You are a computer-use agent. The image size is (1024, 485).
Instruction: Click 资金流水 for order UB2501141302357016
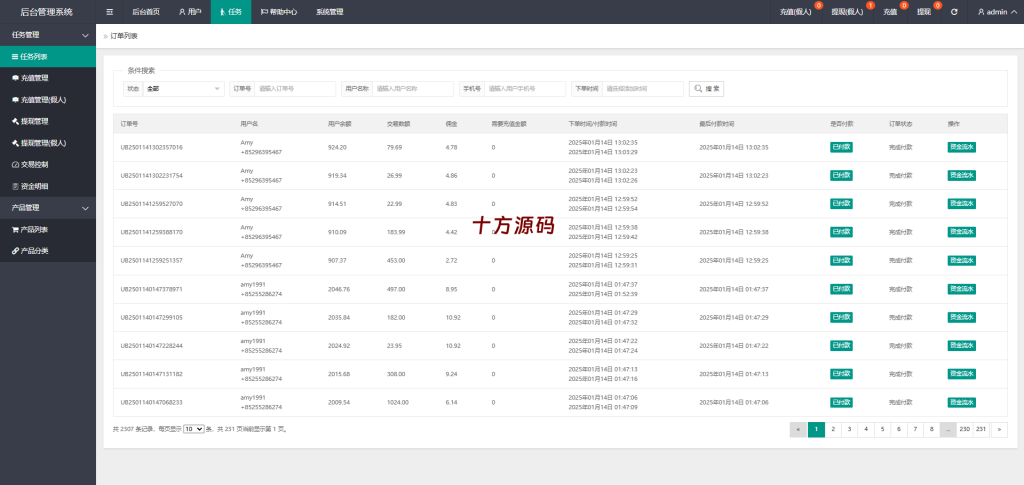click(x=961, y=148)
